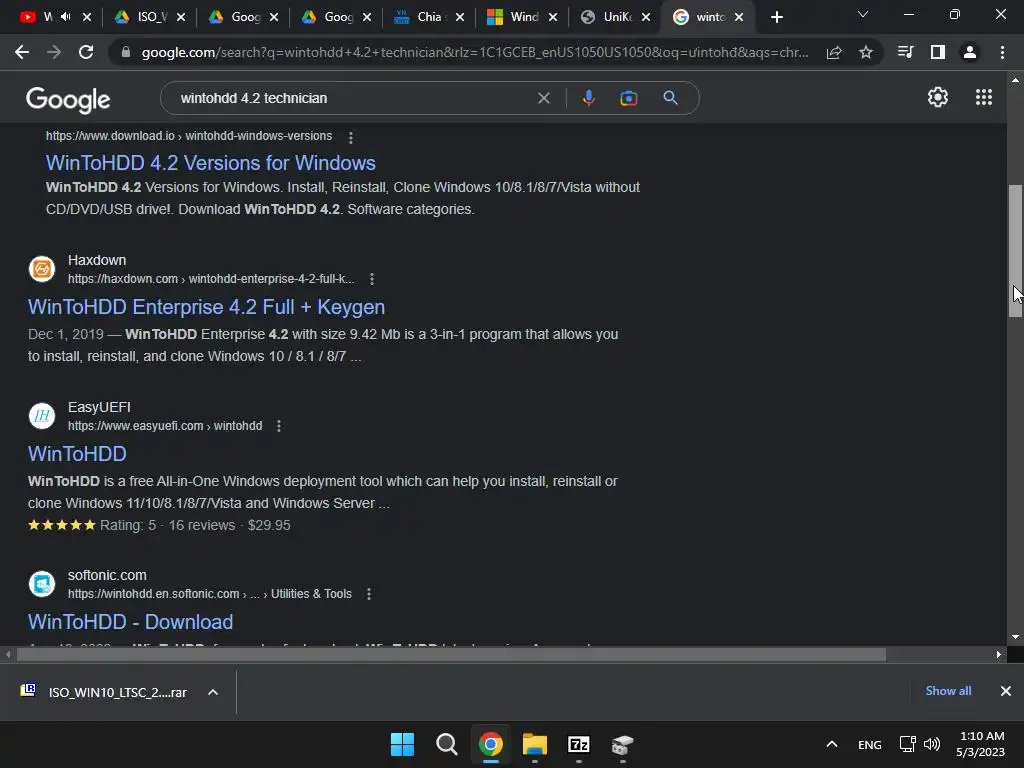Clear the Google search box text
The height and width of the screenshot is (768, 1024).
coord(543,98)
